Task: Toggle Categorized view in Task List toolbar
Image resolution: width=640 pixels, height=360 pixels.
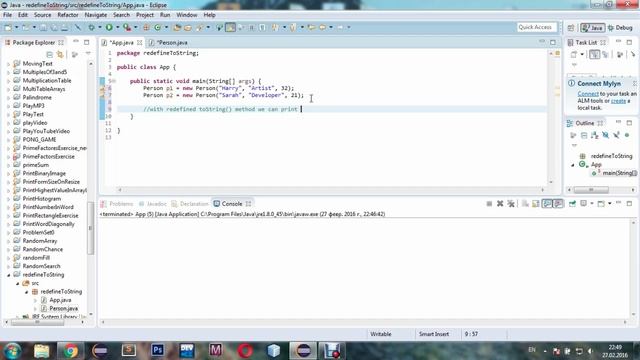Action: [594, 54]
